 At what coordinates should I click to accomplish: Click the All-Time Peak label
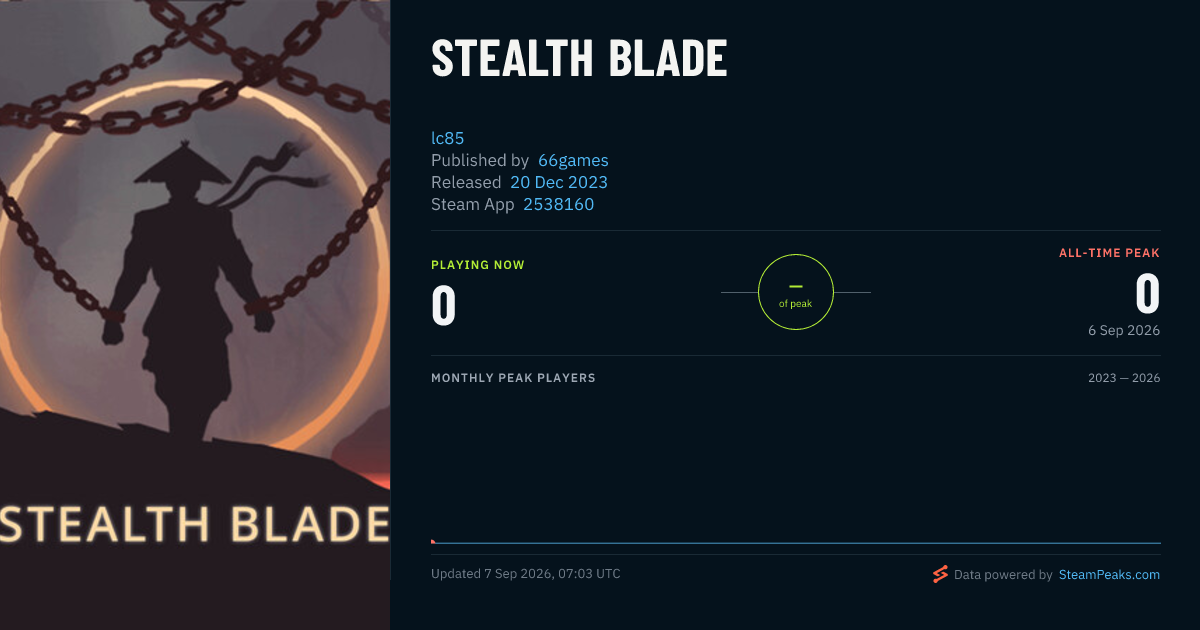(x=1109, y=253)
